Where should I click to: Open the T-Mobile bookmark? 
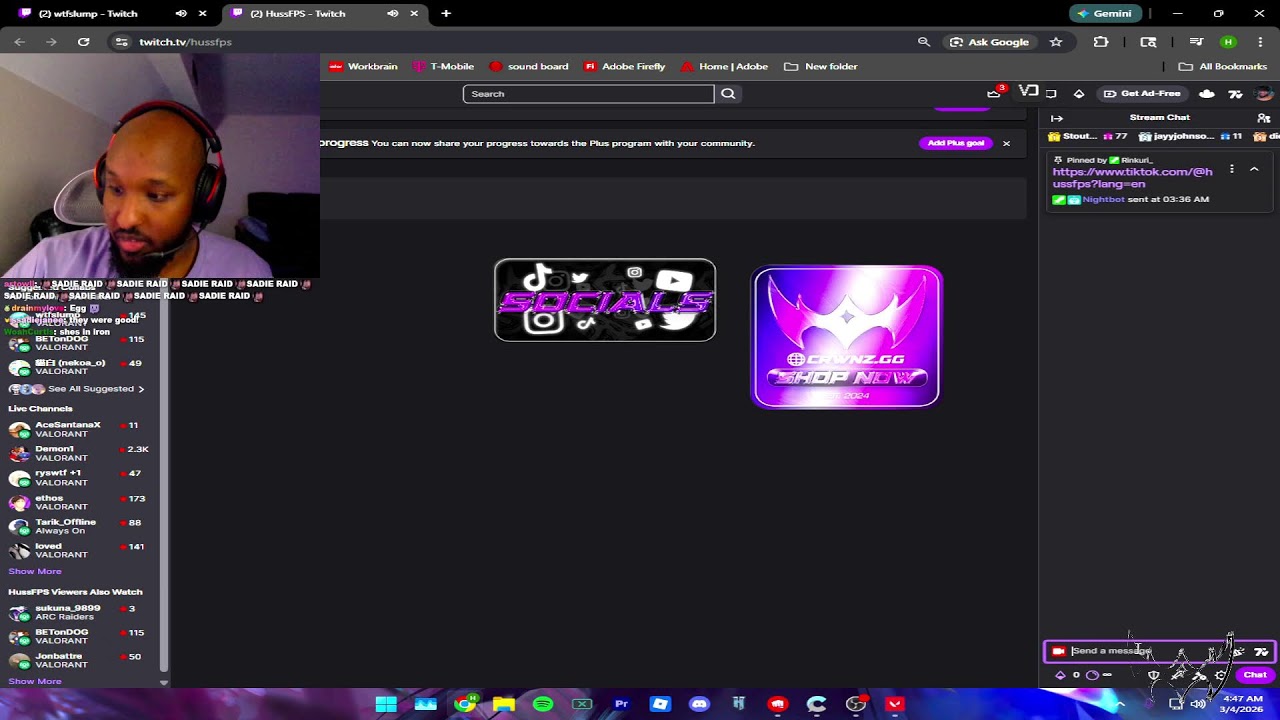pos(443,67)
